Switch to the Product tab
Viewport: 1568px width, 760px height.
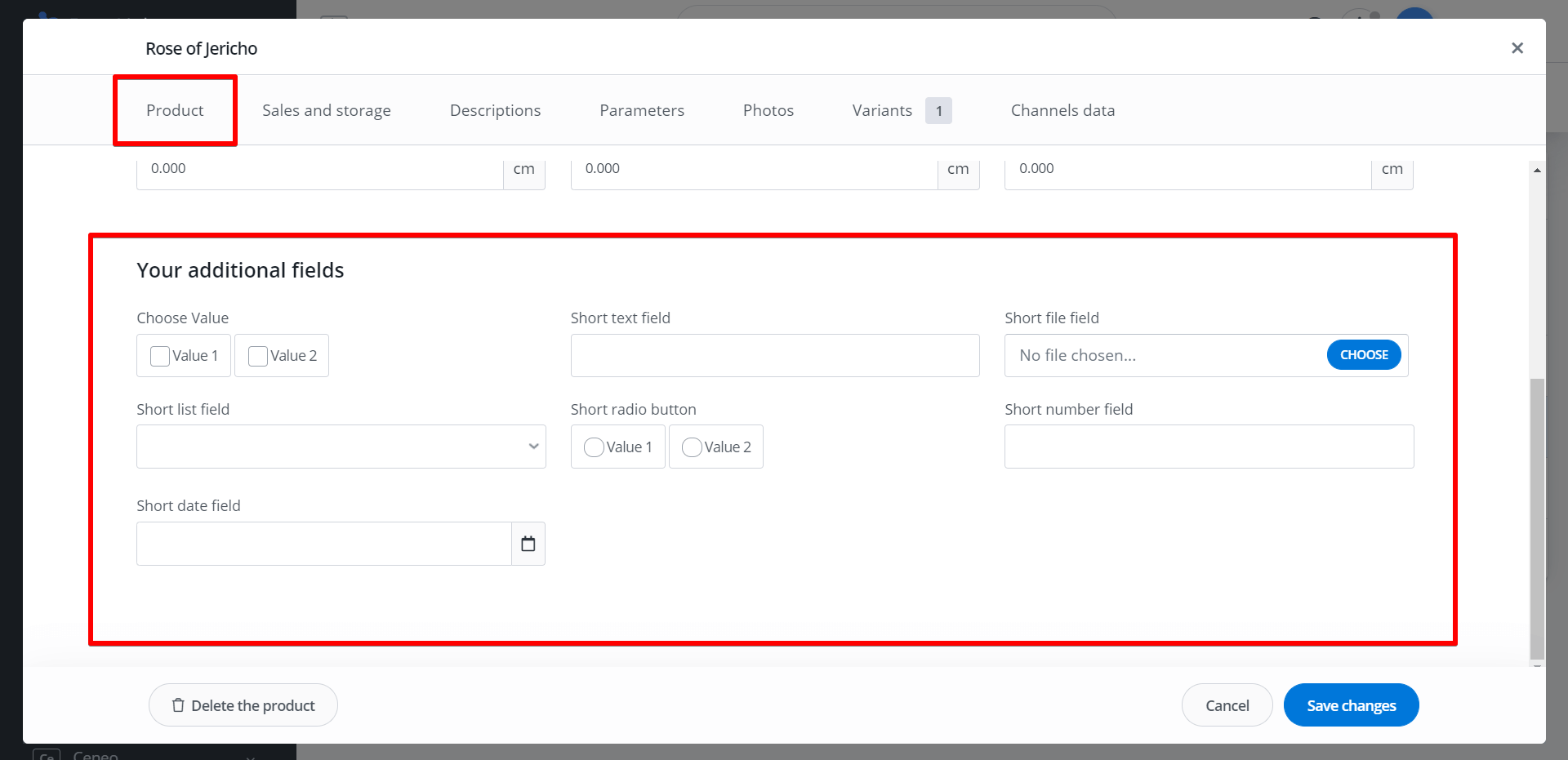pyautogui.click(x=175, y=110)
